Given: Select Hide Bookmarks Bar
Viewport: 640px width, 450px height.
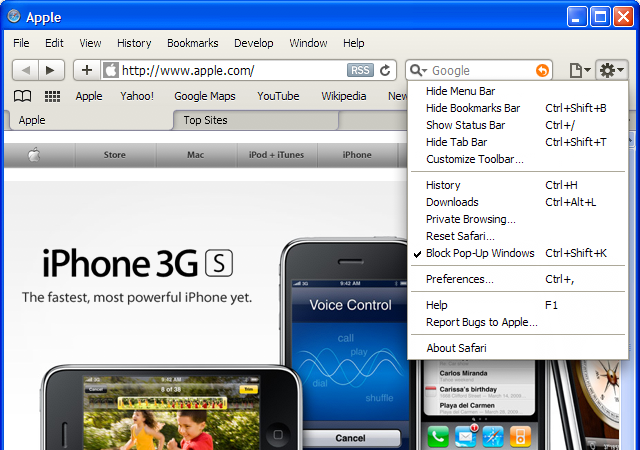Looking at the screenshot, I should point(518,108).
